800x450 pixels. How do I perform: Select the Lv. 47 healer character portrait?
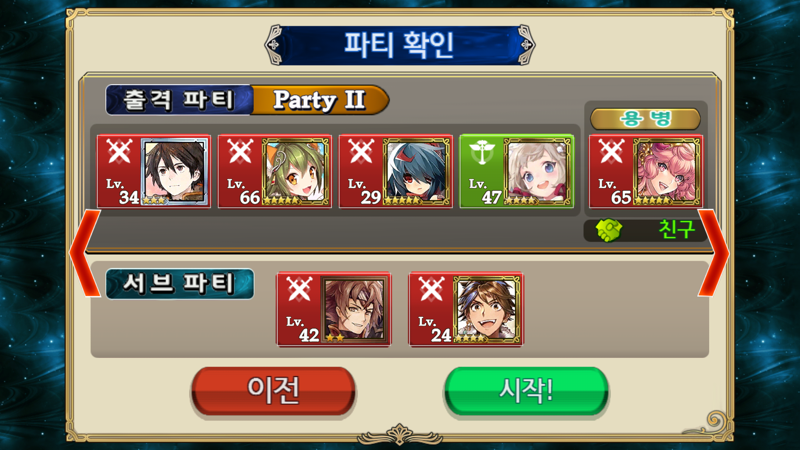[537, 171]
